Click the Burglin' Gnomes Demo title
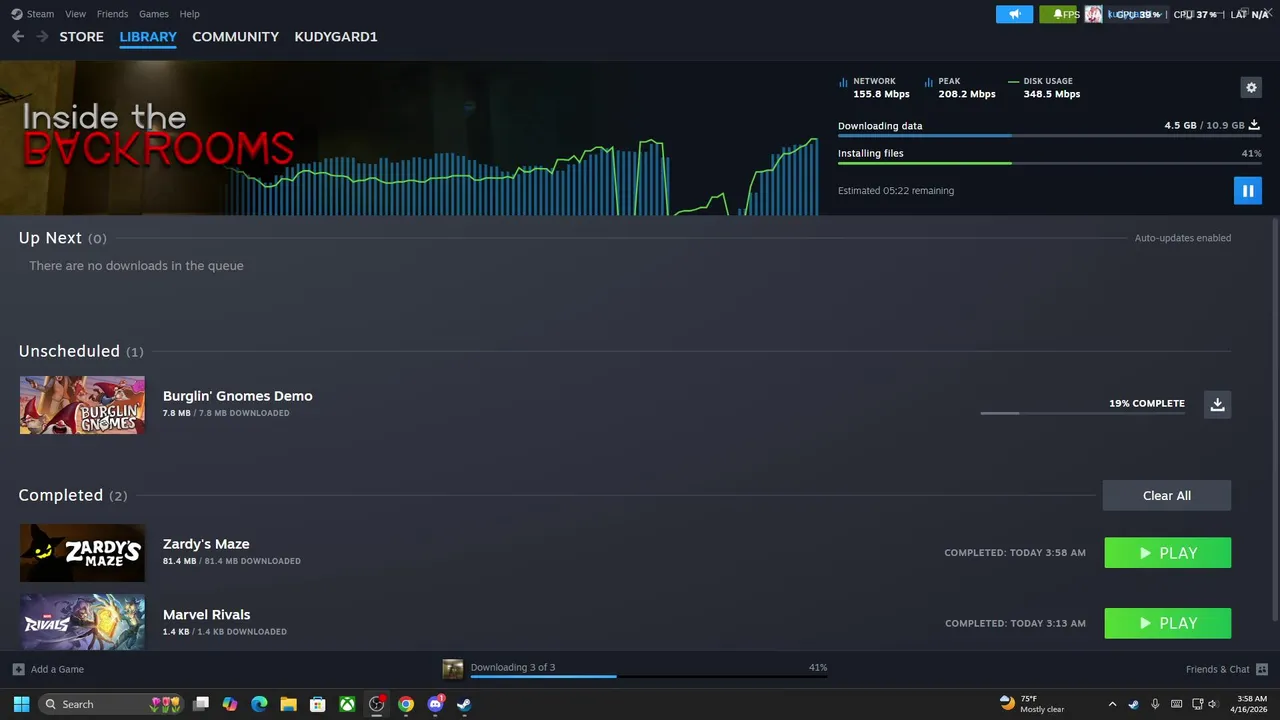The width and height of the screenshot is (1280, 720). click(237, 396)
